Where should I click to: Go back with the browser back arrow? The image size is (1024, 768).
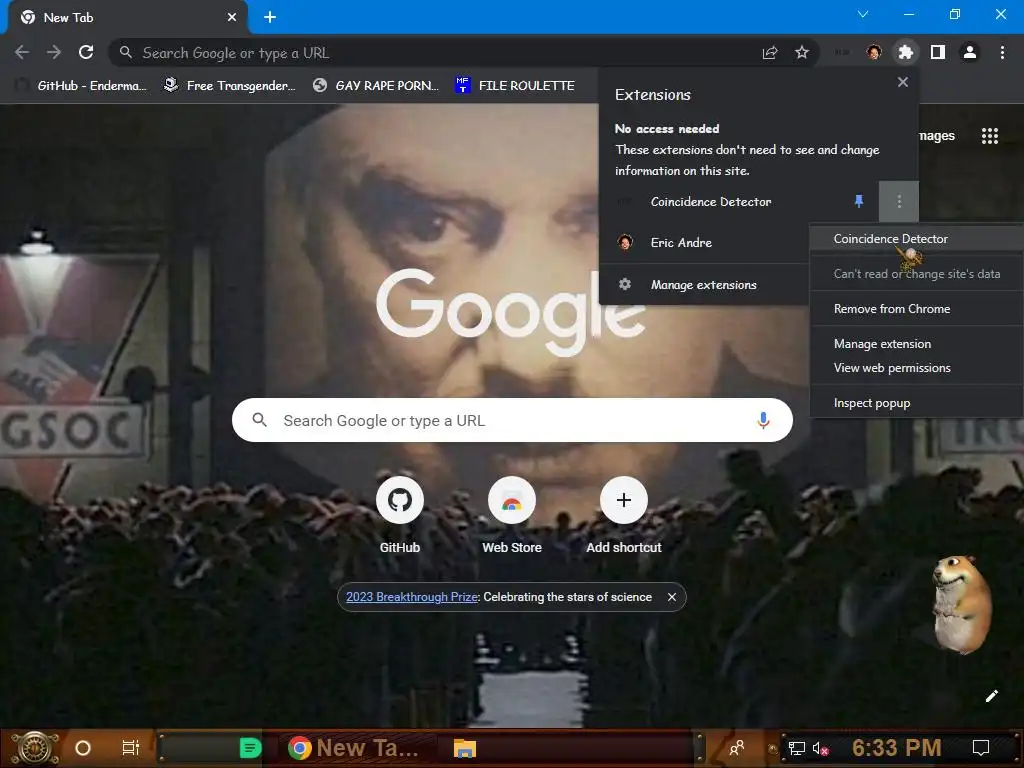(22, 52)
